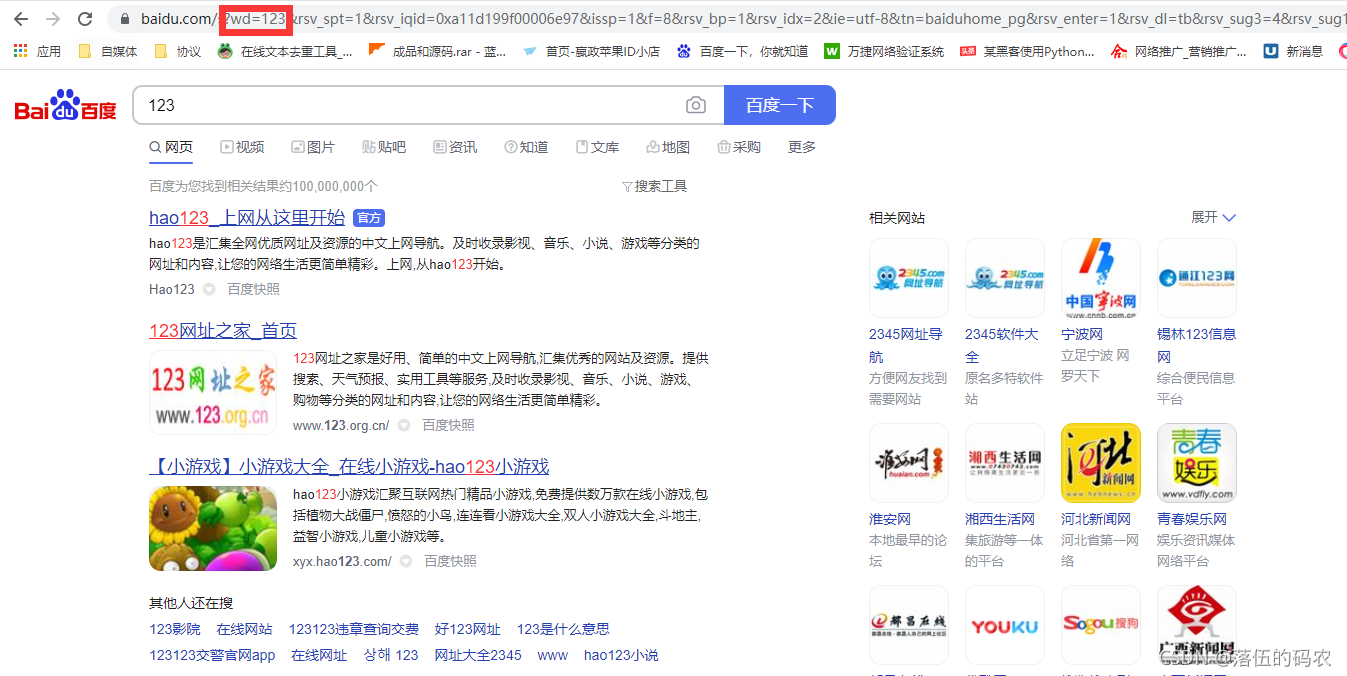The image size is (1347, 676).
Task: Open the 更多 search categories
Action: tap(802, 147)
